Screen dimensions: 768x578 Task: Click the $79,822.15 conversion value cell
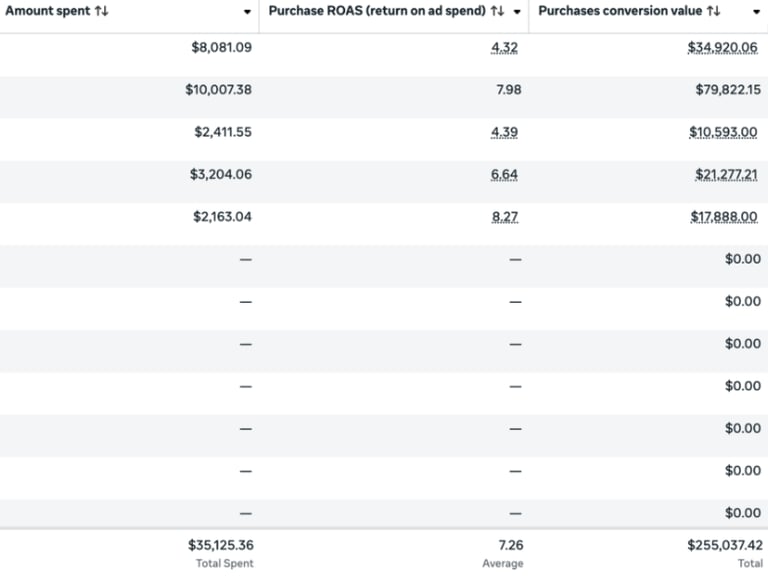point(728,90)
